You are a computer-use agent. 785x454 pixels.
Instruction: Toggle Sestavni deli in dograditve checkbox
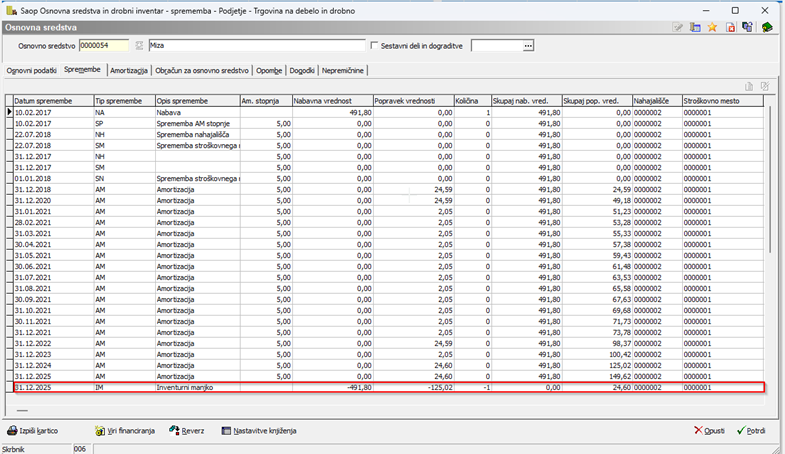coord(375,45)
